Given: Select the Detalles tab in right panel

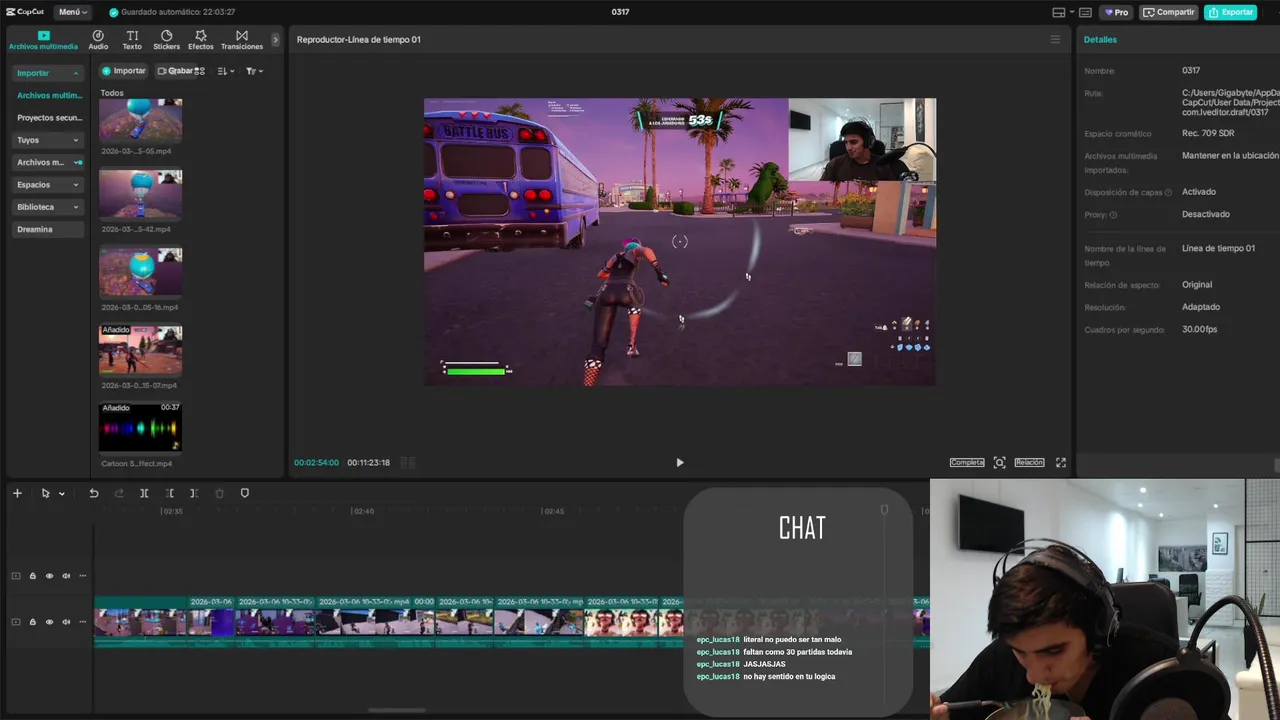Looking at the screenshot, I should 1100,40.
